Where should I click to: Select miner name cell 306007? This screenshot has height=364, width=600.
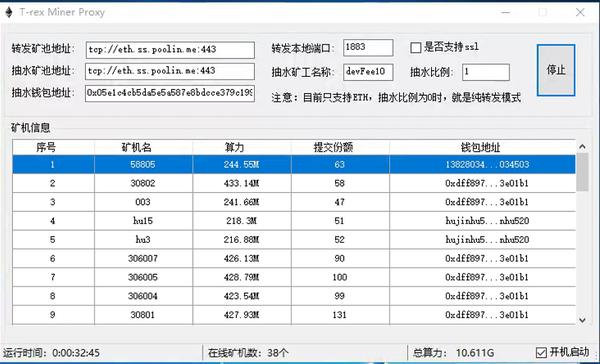coord(143,258)
